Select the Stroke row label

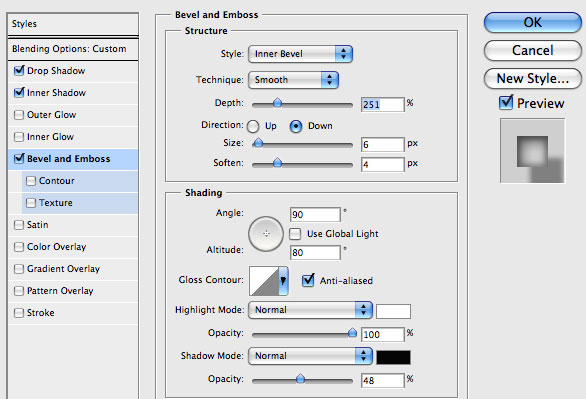[40, 313]
